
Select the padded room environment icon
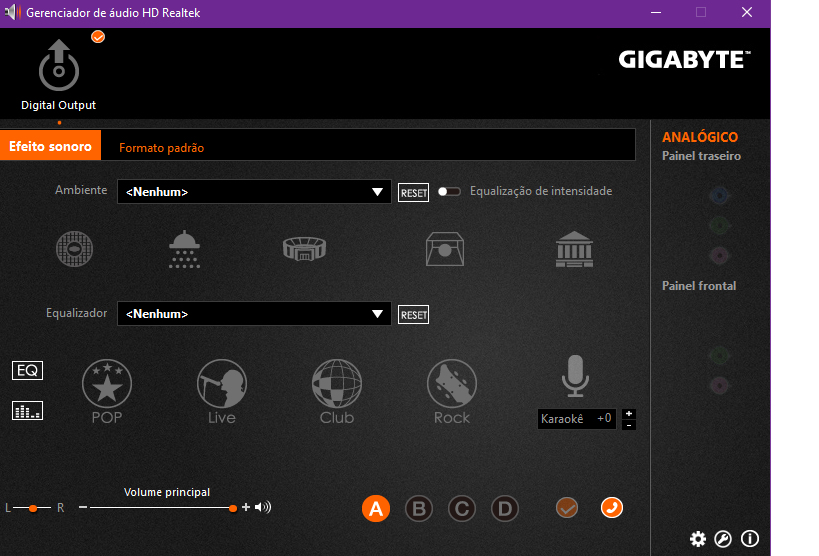point(444,249)
